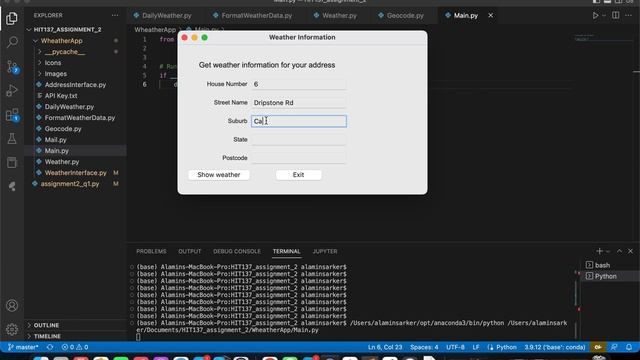Click the Postcode input field
Image resolution: width=640 pixels, height=360 pixels.
coord(299,158)
